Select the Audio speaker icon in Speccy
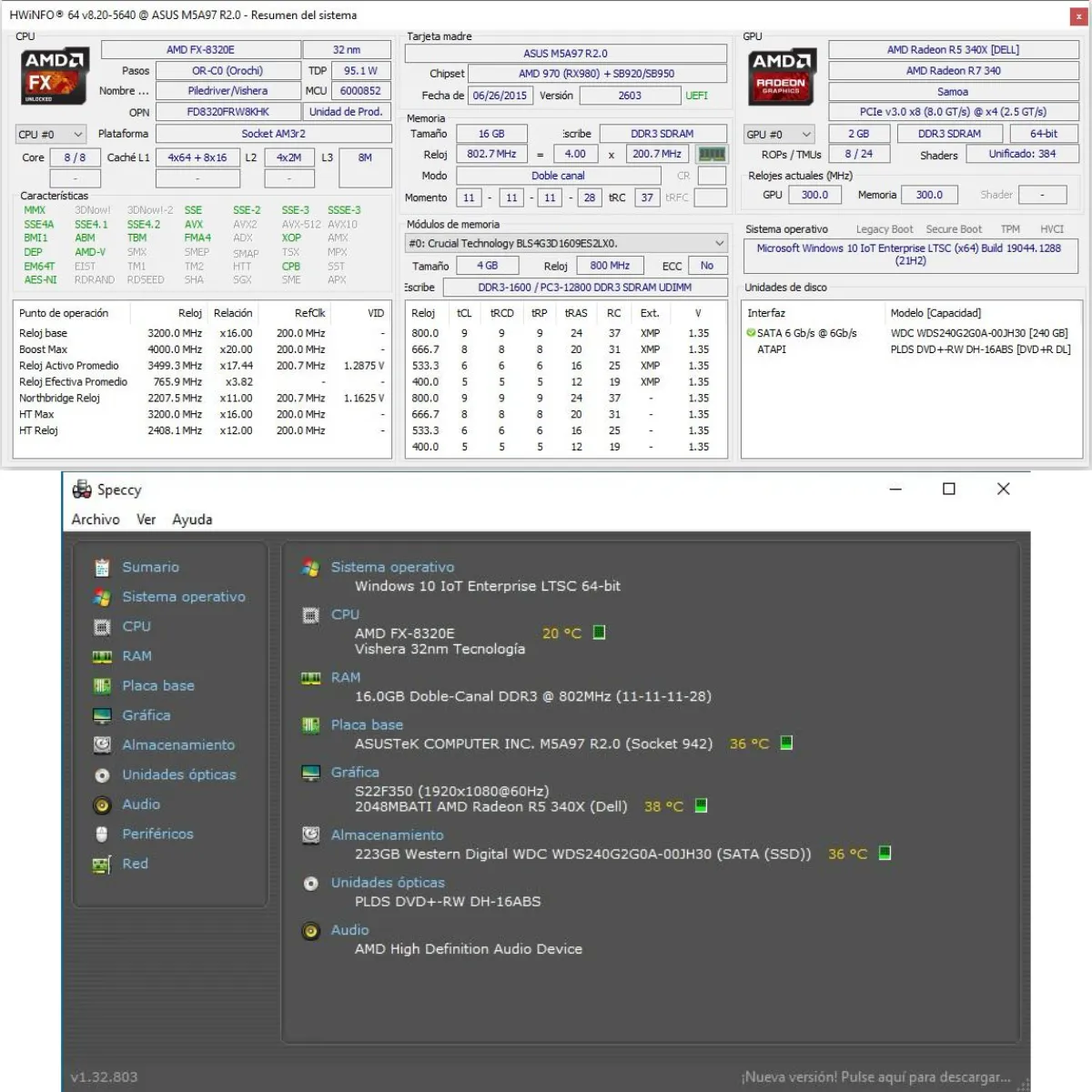The image size is (1092, 1092). [x=102, y=804]
